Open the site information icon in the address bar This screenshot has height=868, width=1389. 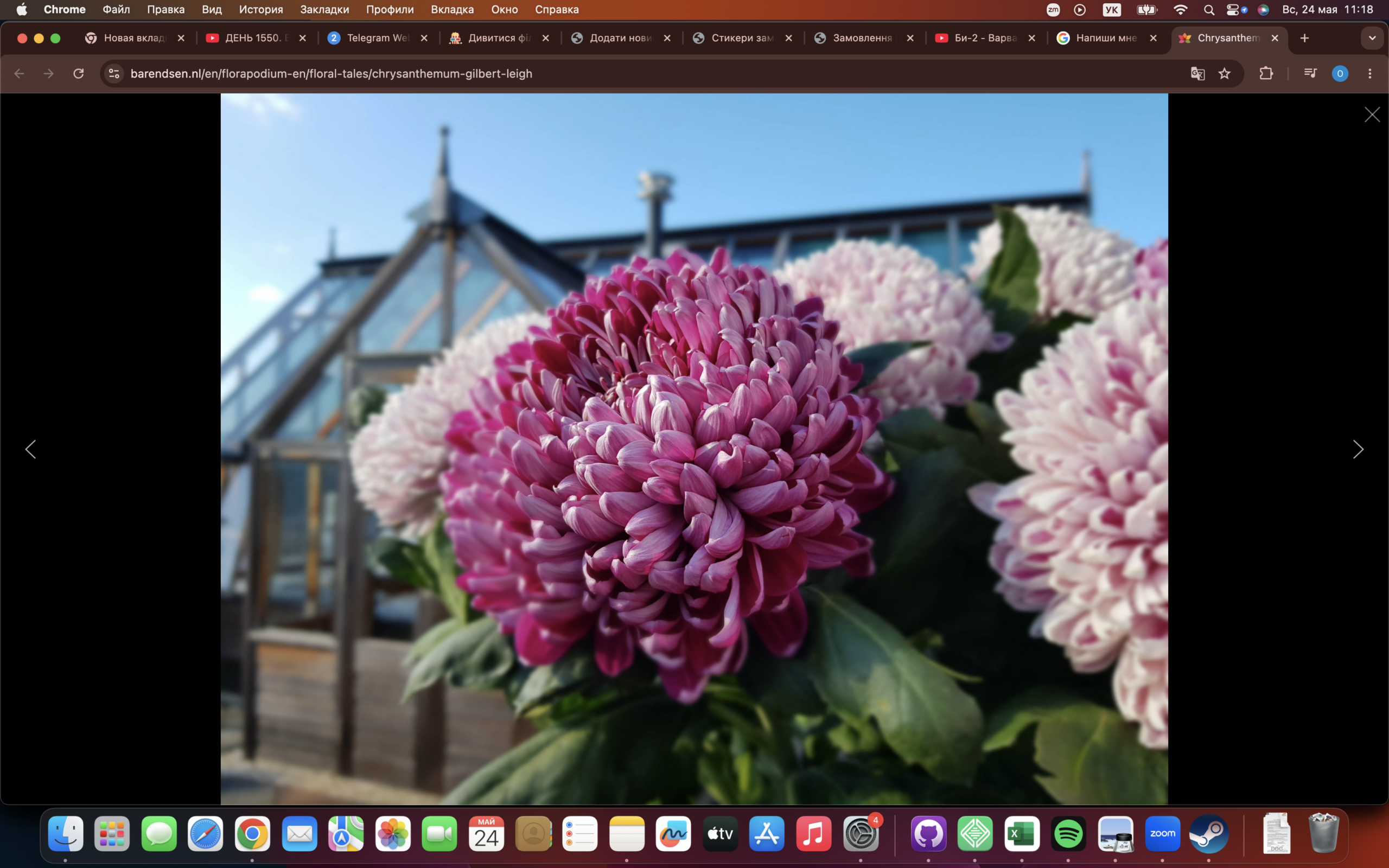pos(114,73)
